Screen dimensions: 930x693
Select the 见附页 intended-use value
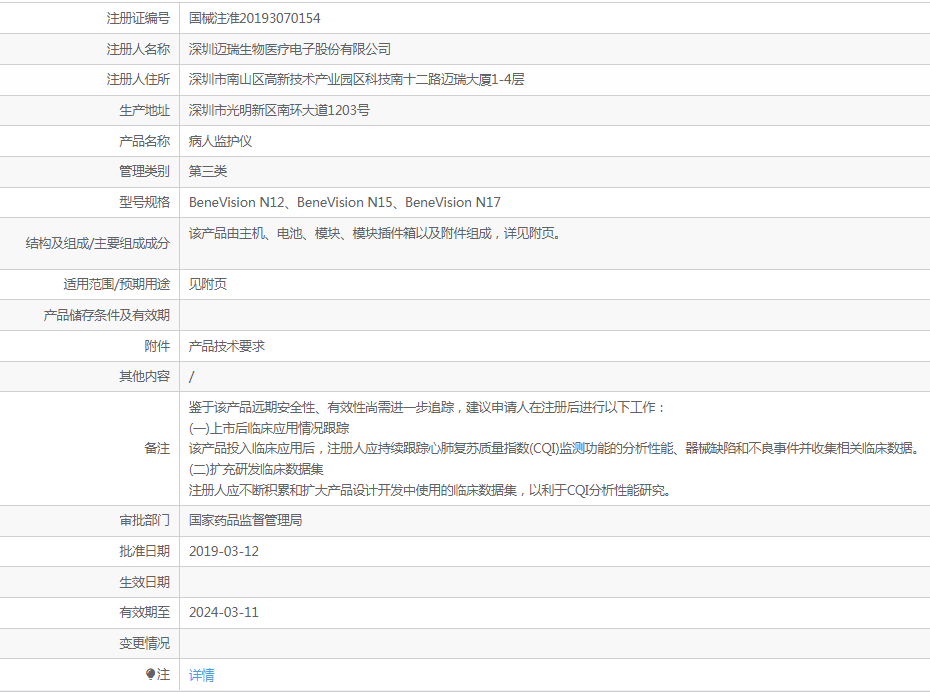(x=208, y=284)
